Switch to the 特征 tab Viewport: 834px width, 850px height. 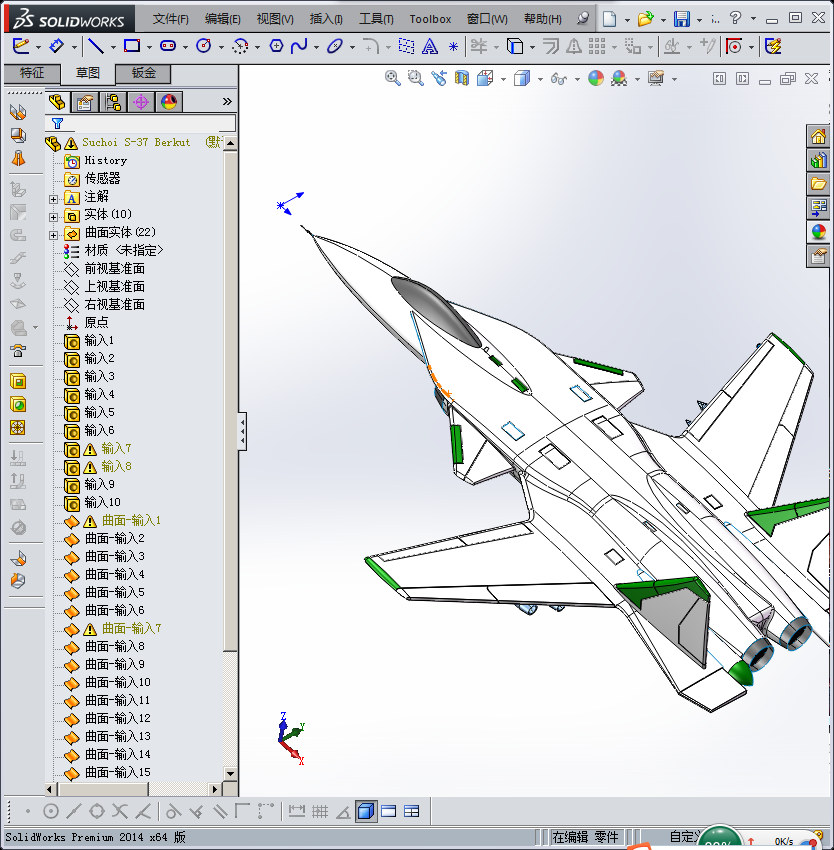coord(31,73)
